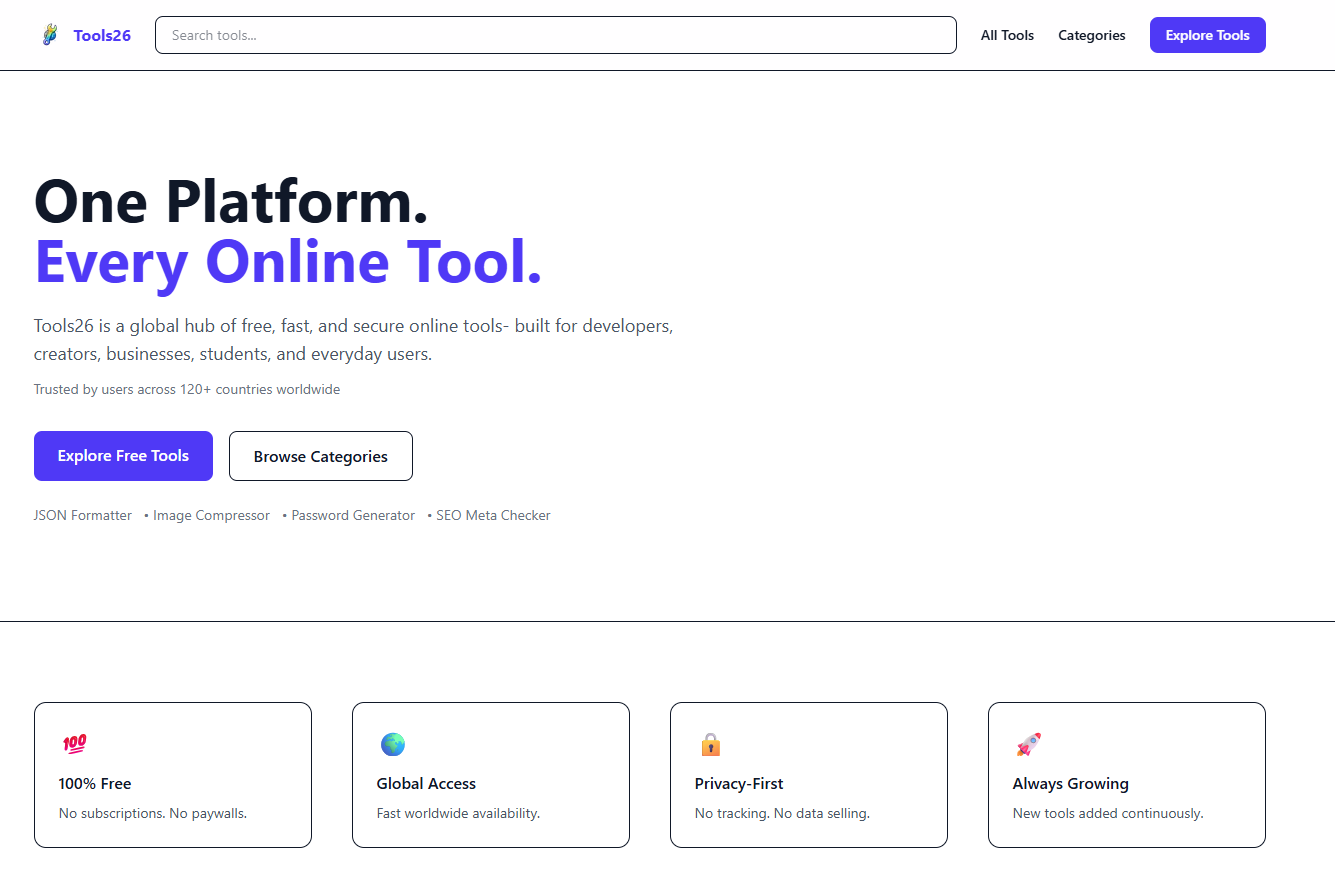Open the Image Compressor link
This screenshot has width=1335, height=878.
211,516
